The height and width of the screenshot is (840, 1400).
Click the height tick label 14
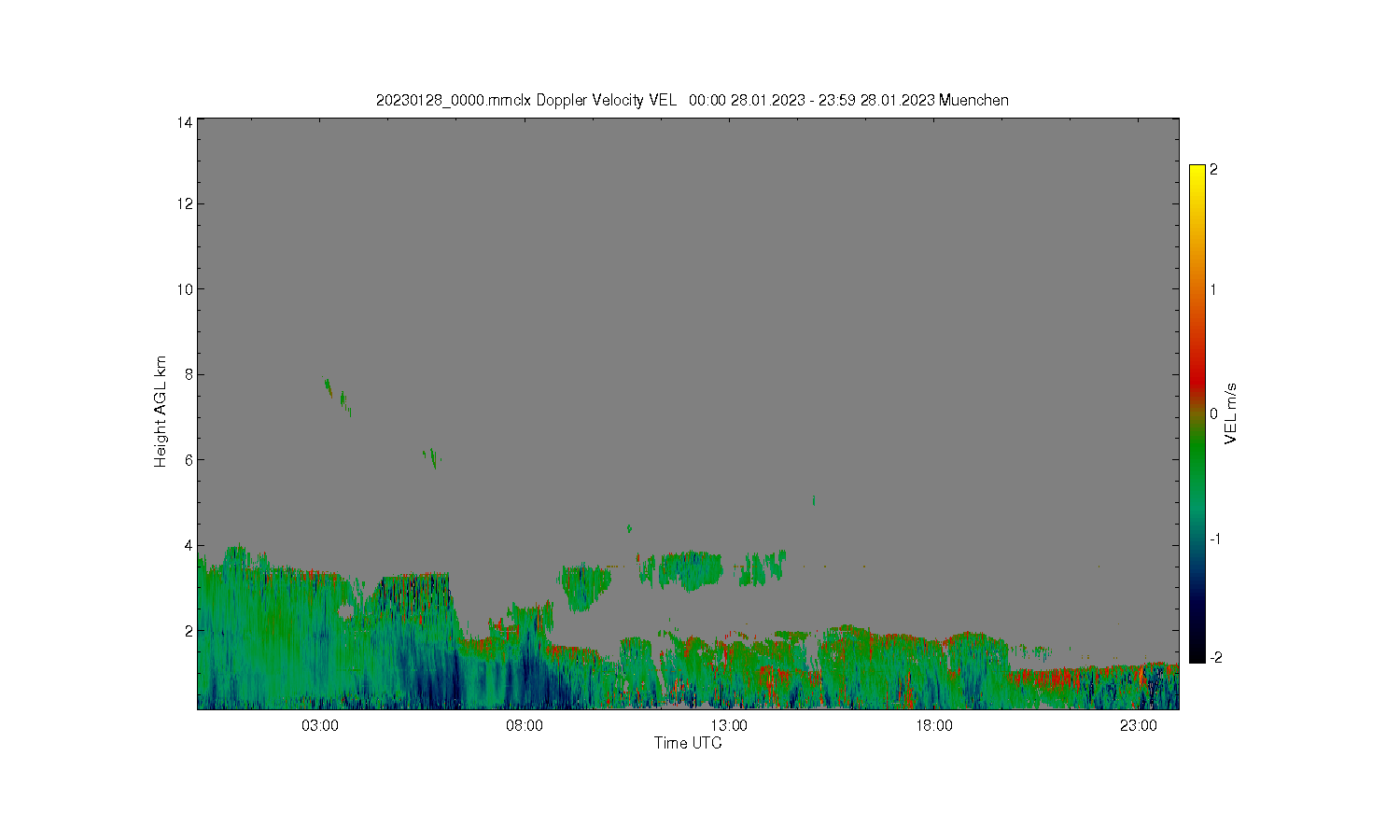(185, 122)
